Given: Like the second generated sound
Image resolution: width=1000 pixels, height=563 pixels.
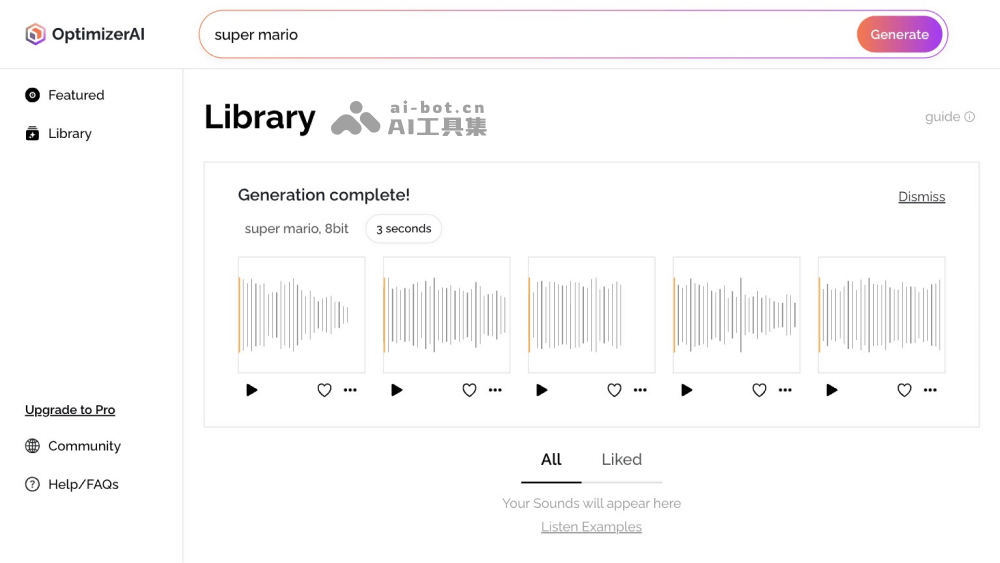Looking at the screenshot, I should click(x=469, y=391).
